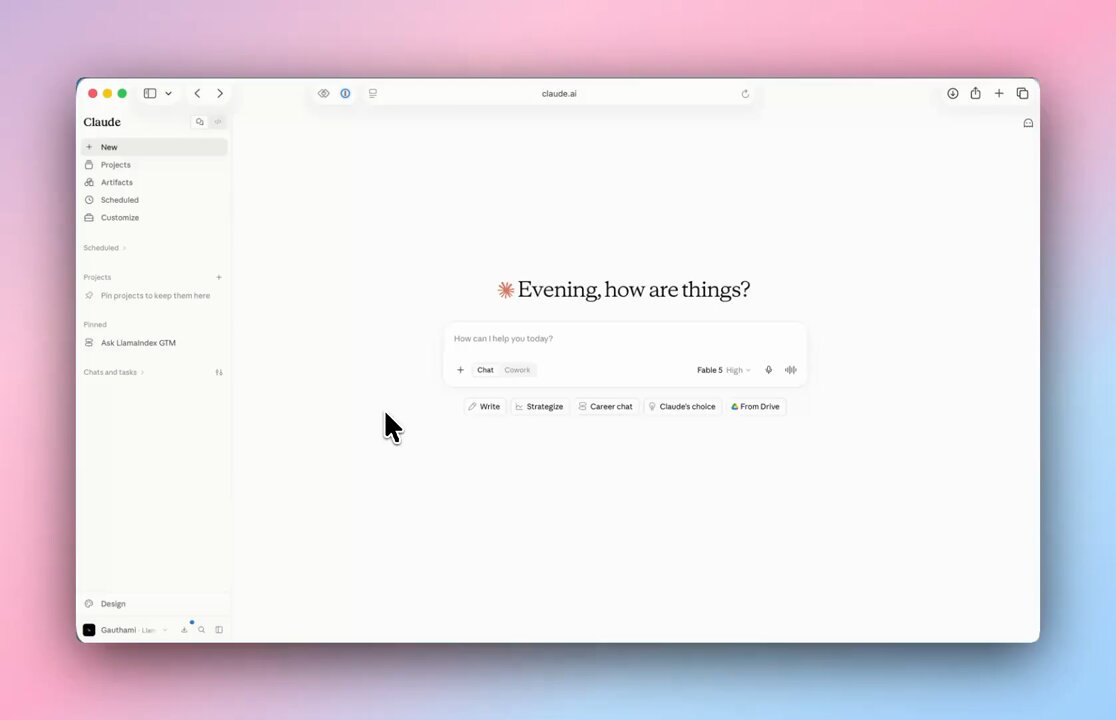The width and height of the screenshot is (1116, 720).
Task: Open the Fable 5 High model dropdown
Action: tap(724, 370)
